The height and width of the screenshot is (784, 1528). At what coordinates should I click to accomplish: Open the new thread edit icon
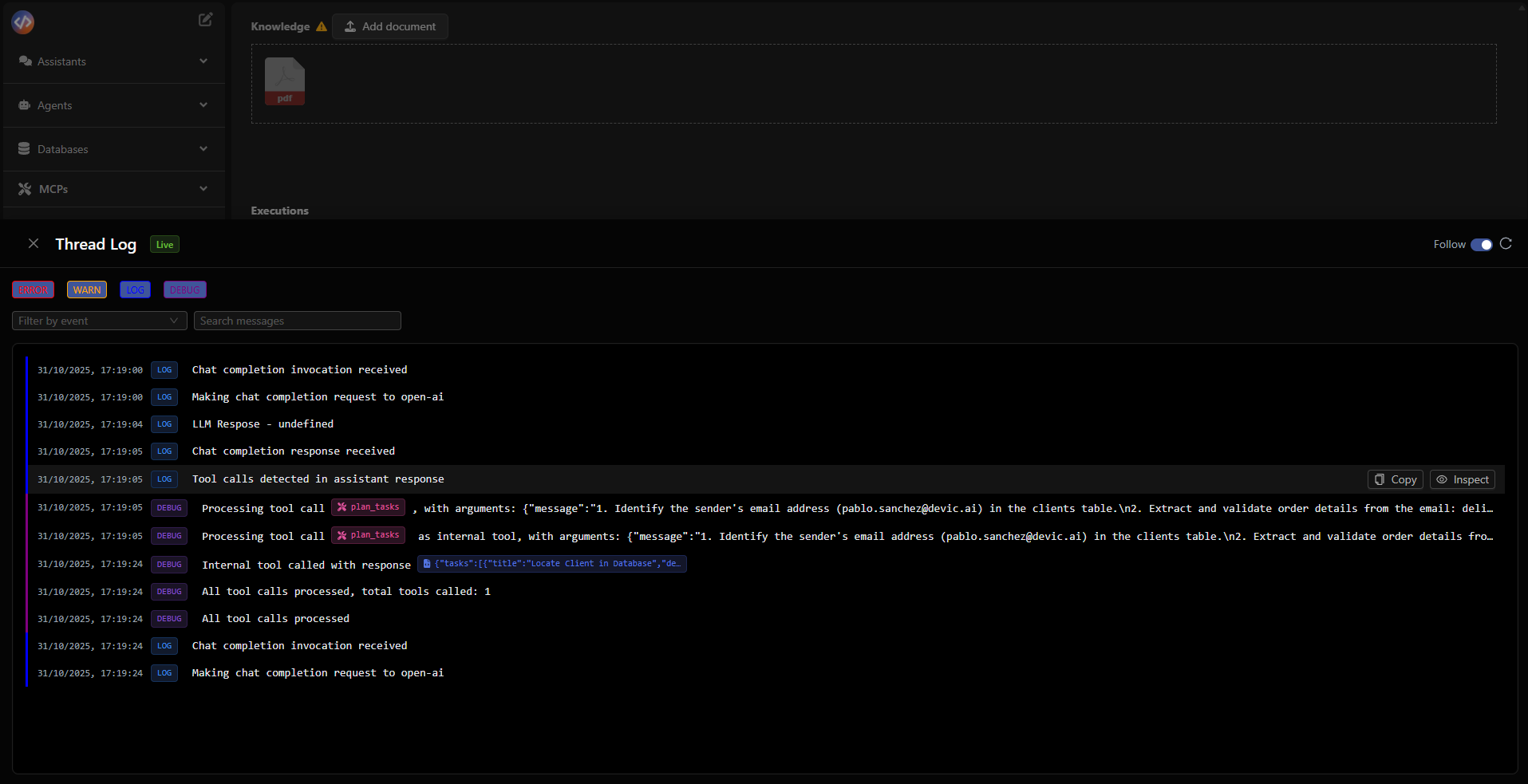pyautogui.click(x=205, y=20)
